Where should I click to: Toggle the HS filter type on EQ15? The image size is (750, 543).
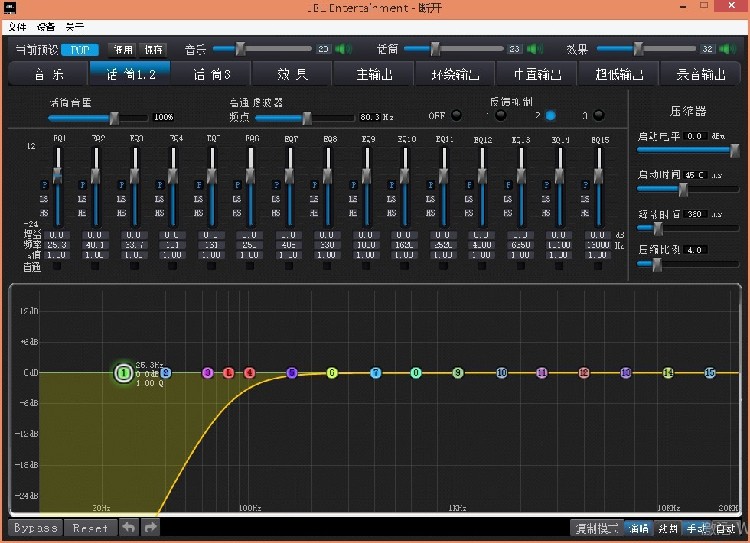(585, 213)
